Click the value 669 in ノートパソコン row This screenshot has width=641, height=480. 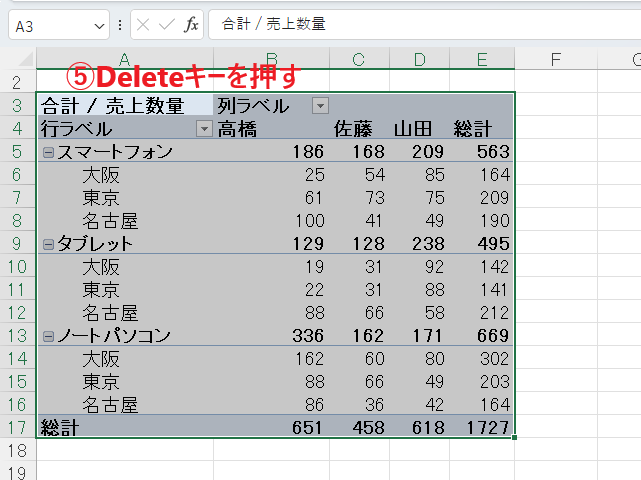click(x=493, y=336)
